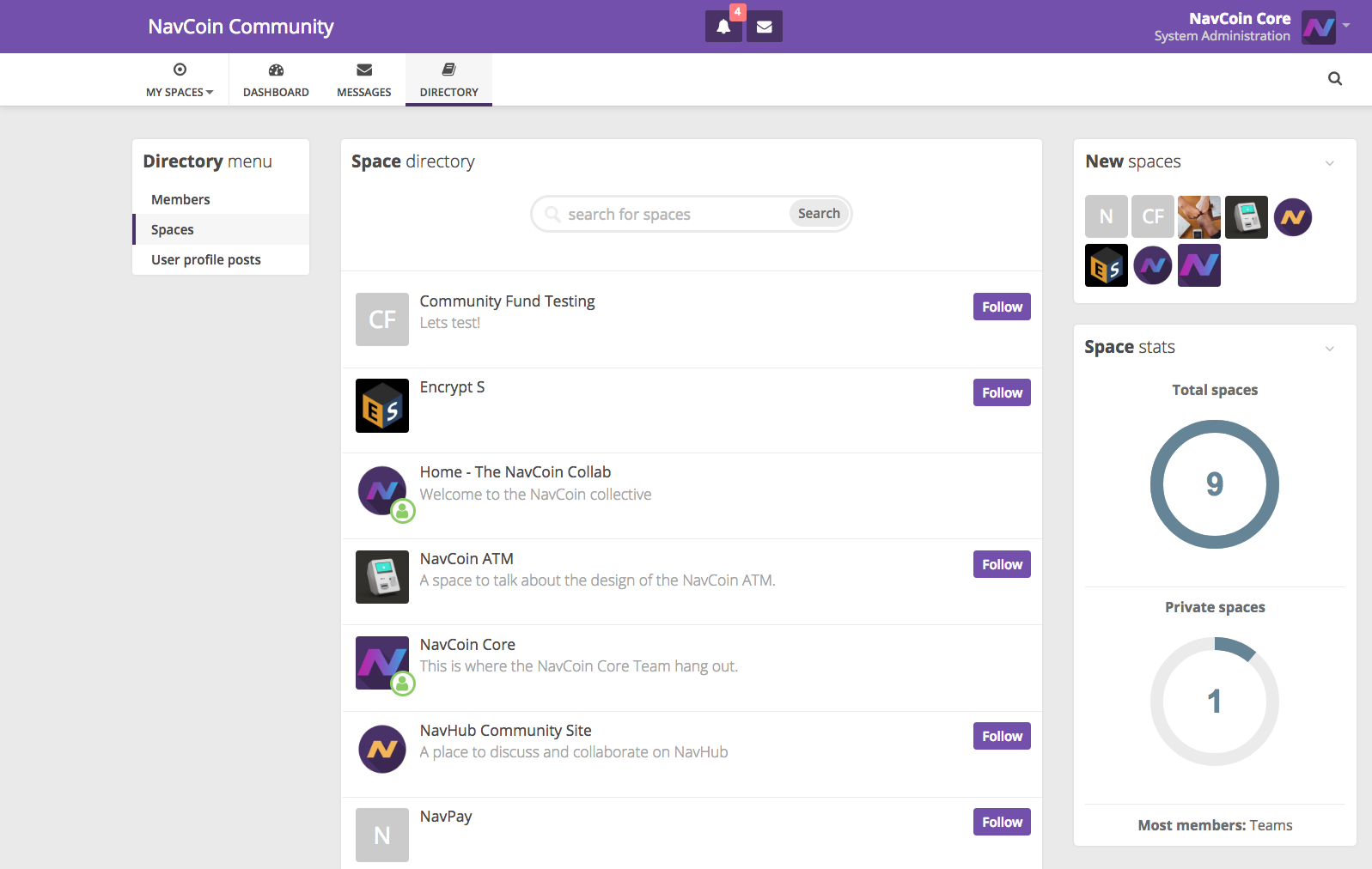Click the Most members: Teams text
This screenshot has height=869, width=1372.
[x=1215, y=825]
